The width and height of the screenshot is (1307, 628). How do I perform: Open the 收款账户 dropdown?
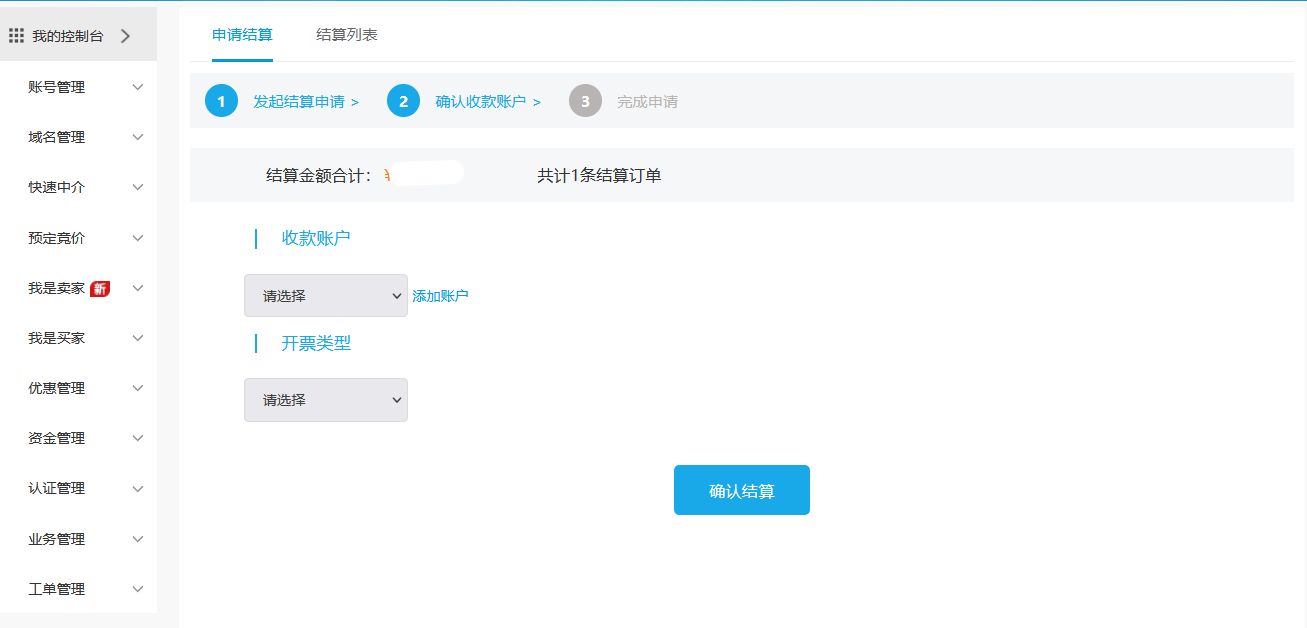click(x=325, y=296)
